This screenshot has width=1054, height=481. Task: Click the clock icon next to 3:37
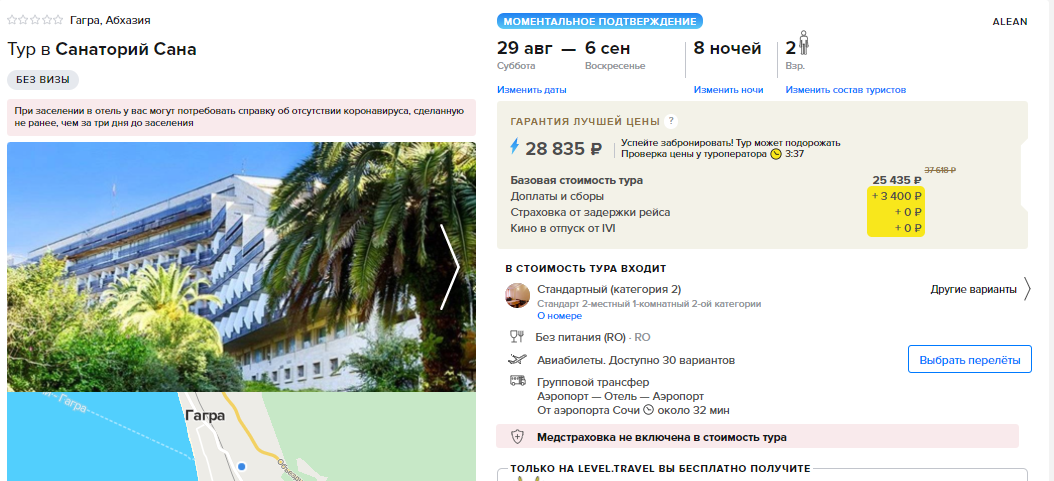click(x=776, y=154)
